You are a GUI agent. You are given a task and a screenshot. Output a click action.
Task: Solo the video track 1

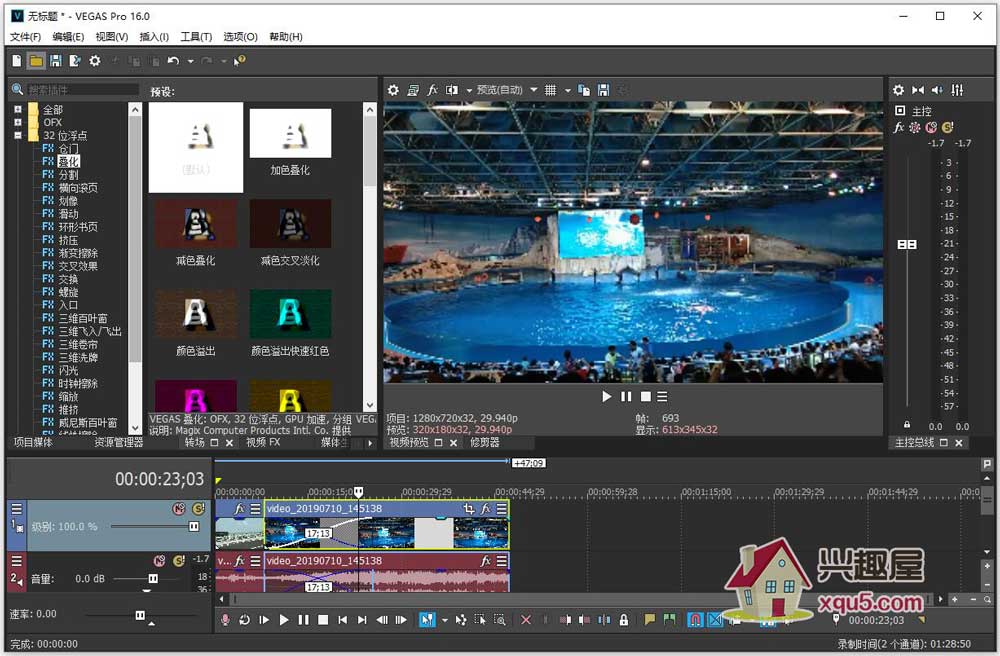(198, 509)
